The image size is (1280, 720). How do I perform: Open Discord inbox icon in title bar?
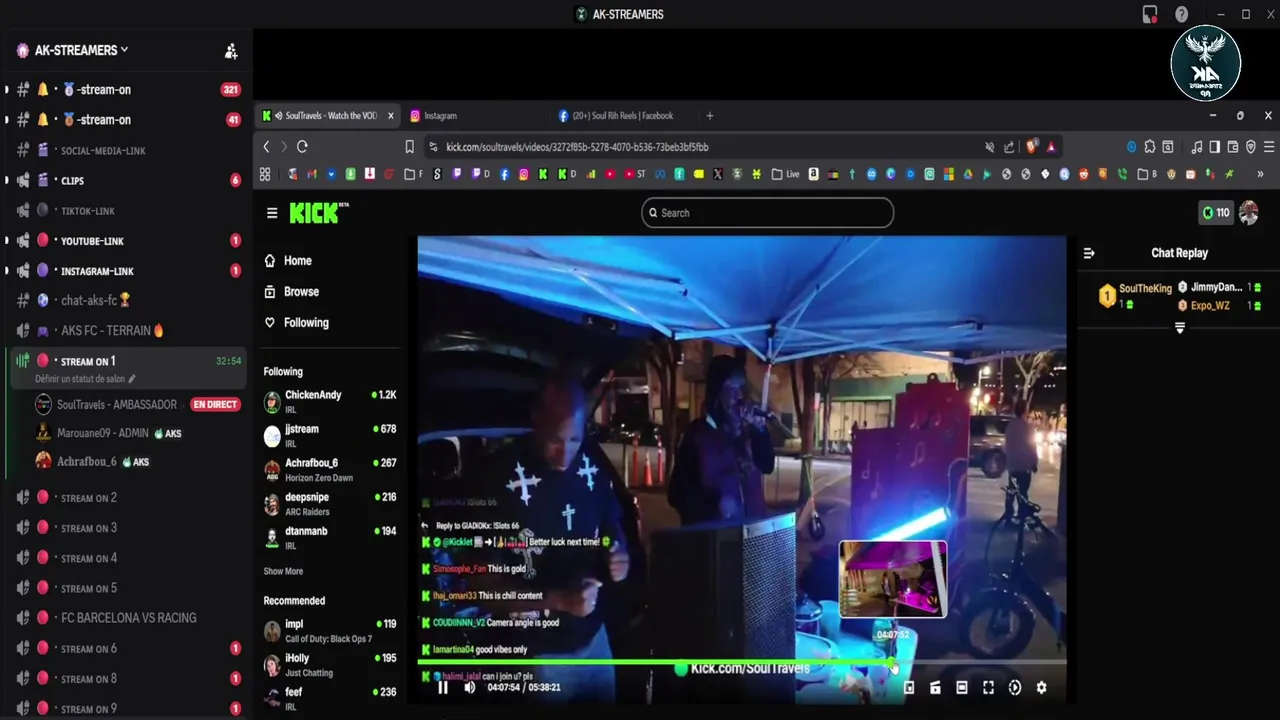(x=1150, y=14)
